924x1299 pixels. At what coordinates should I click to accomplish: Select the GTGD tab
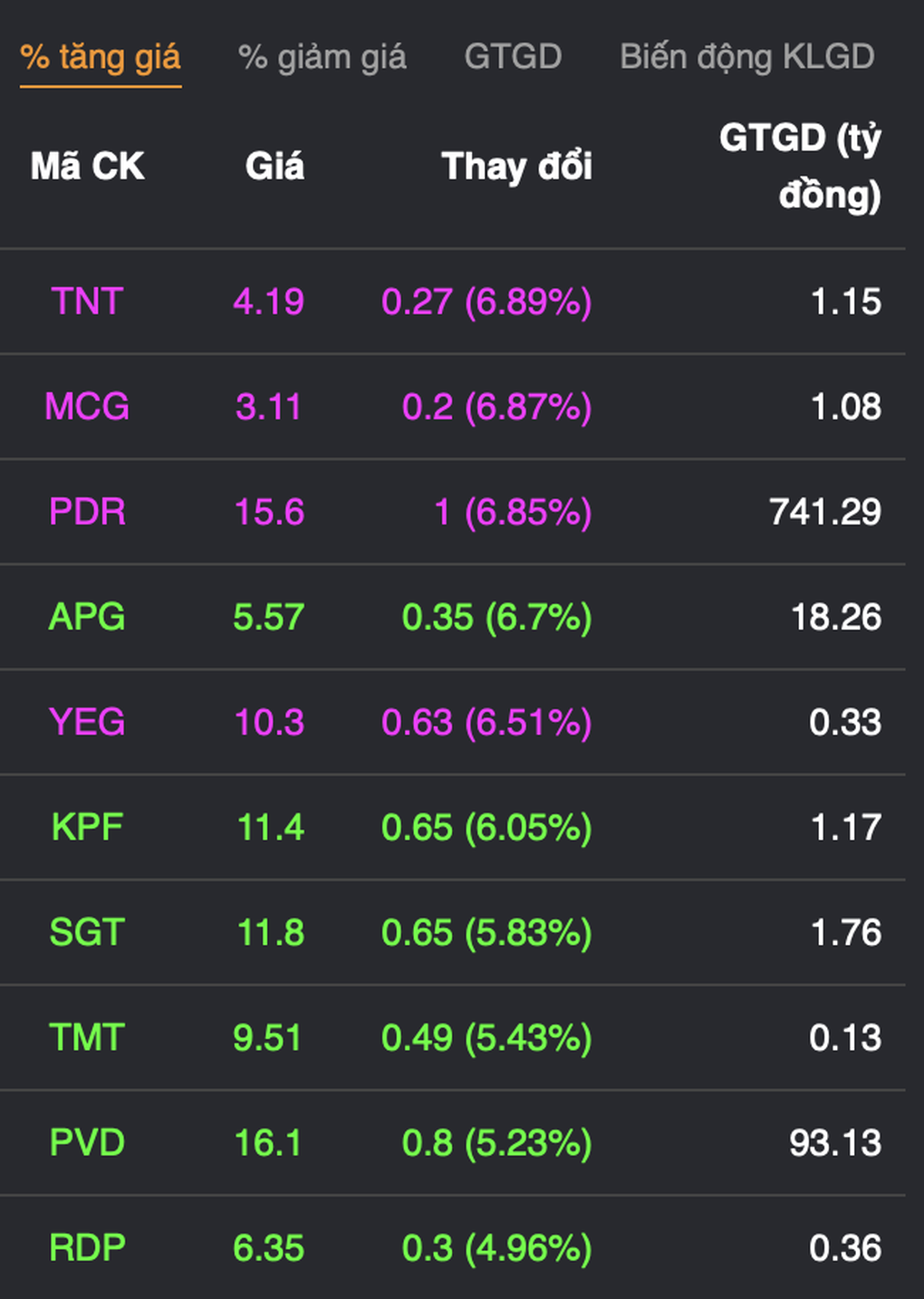tap(513, 57)
